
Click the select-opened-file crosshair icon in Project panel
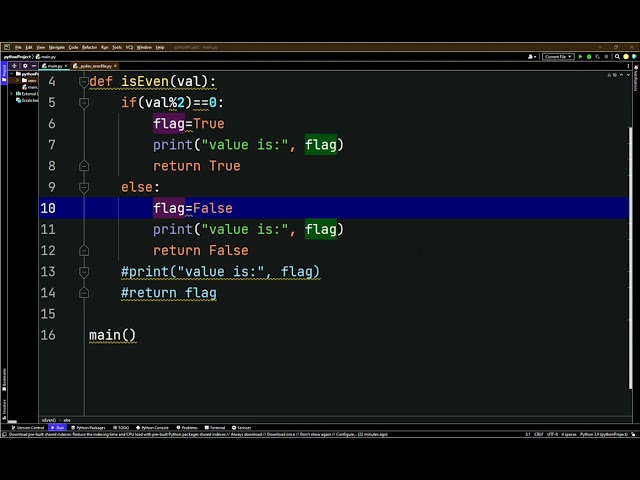point(14,66)
